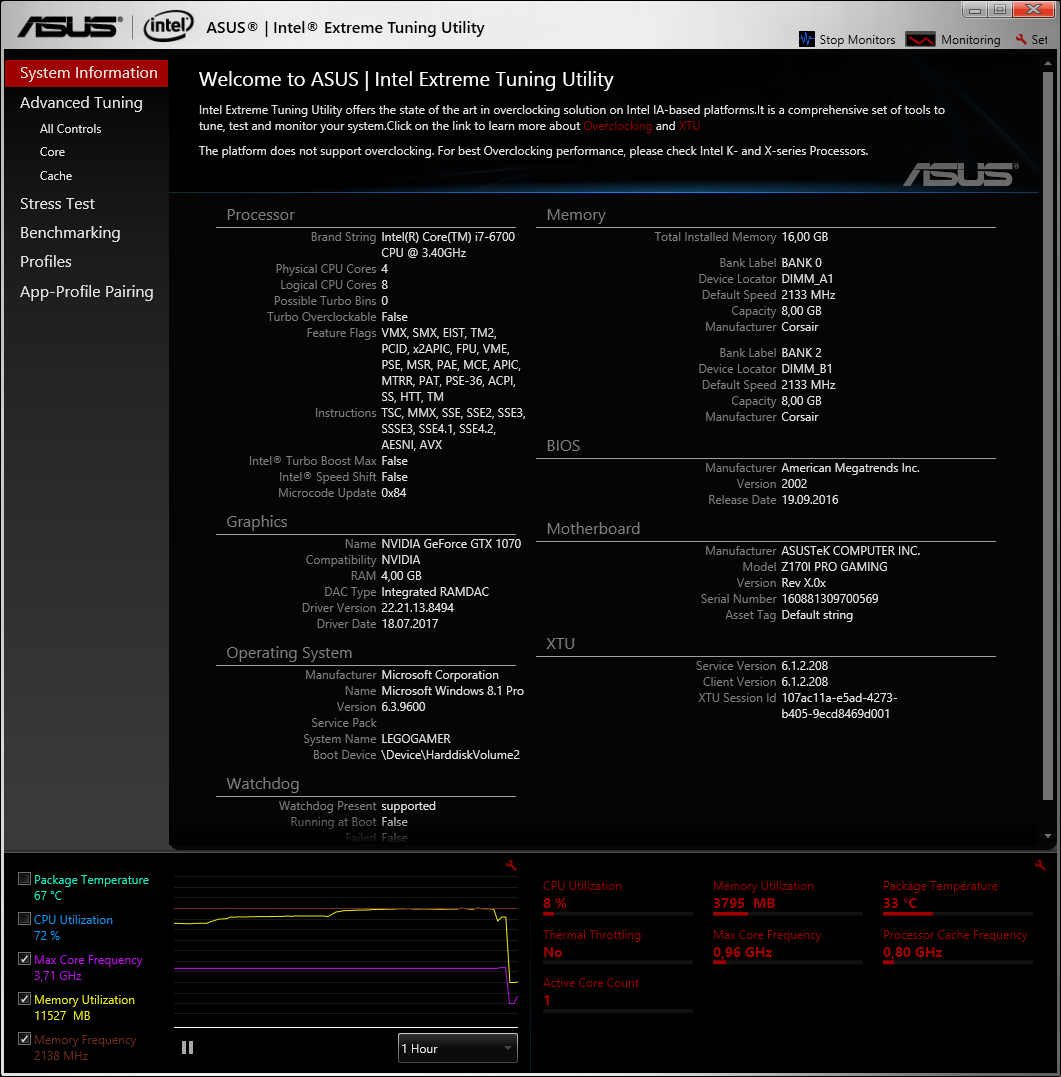
Task: Click scrollbar up arrow in main panel
Action: (1047, 63)
